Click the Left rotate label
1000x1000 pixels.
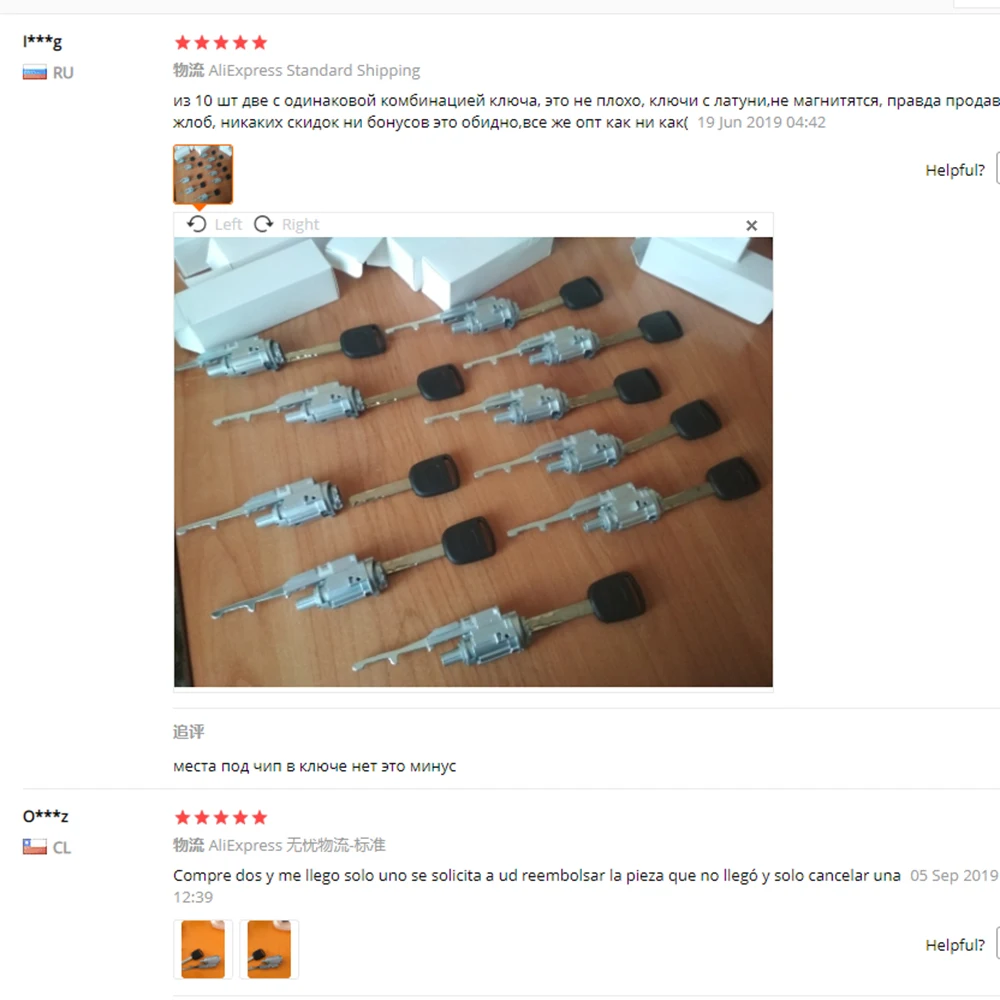click(228, 224)
